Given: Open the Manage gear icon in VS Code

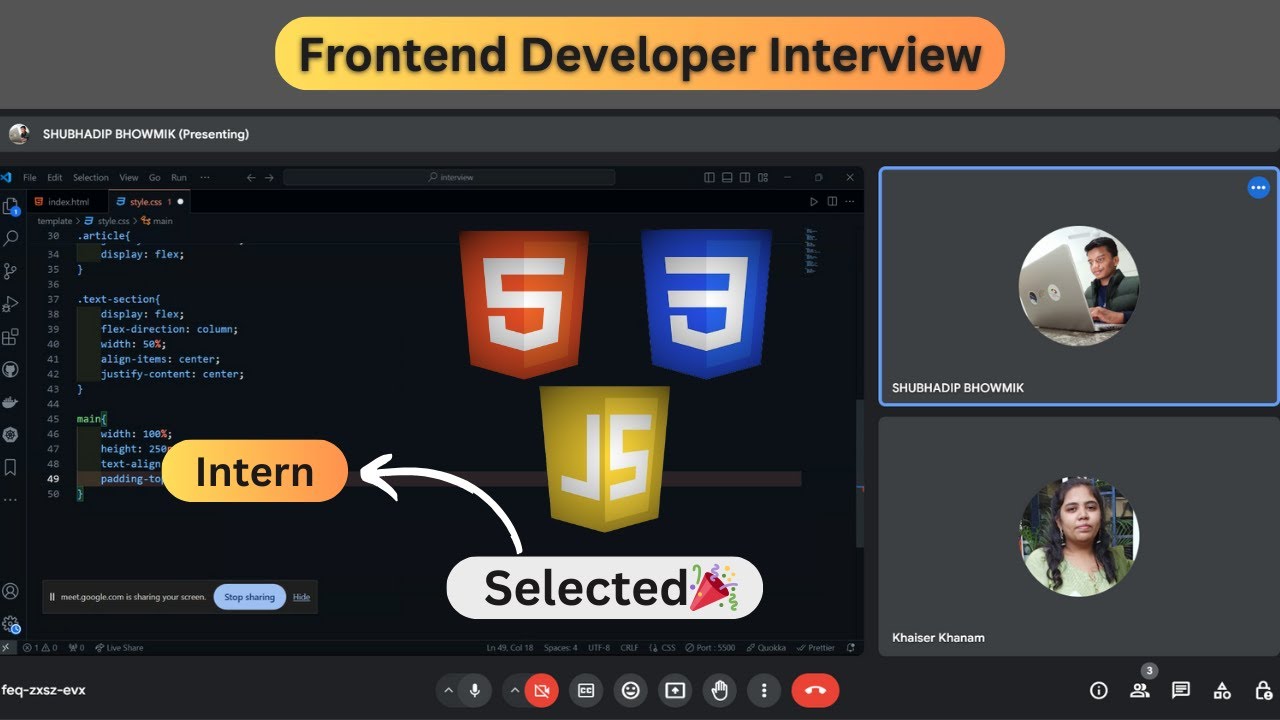Looking at the screenshot, I should (x=11, y=624).
